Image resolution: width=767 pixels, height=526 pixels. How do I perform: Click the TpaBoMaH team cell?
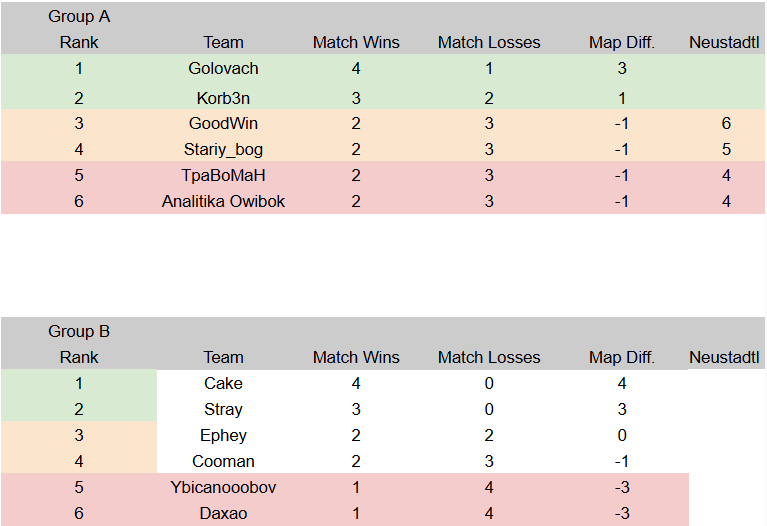[223, 176]
